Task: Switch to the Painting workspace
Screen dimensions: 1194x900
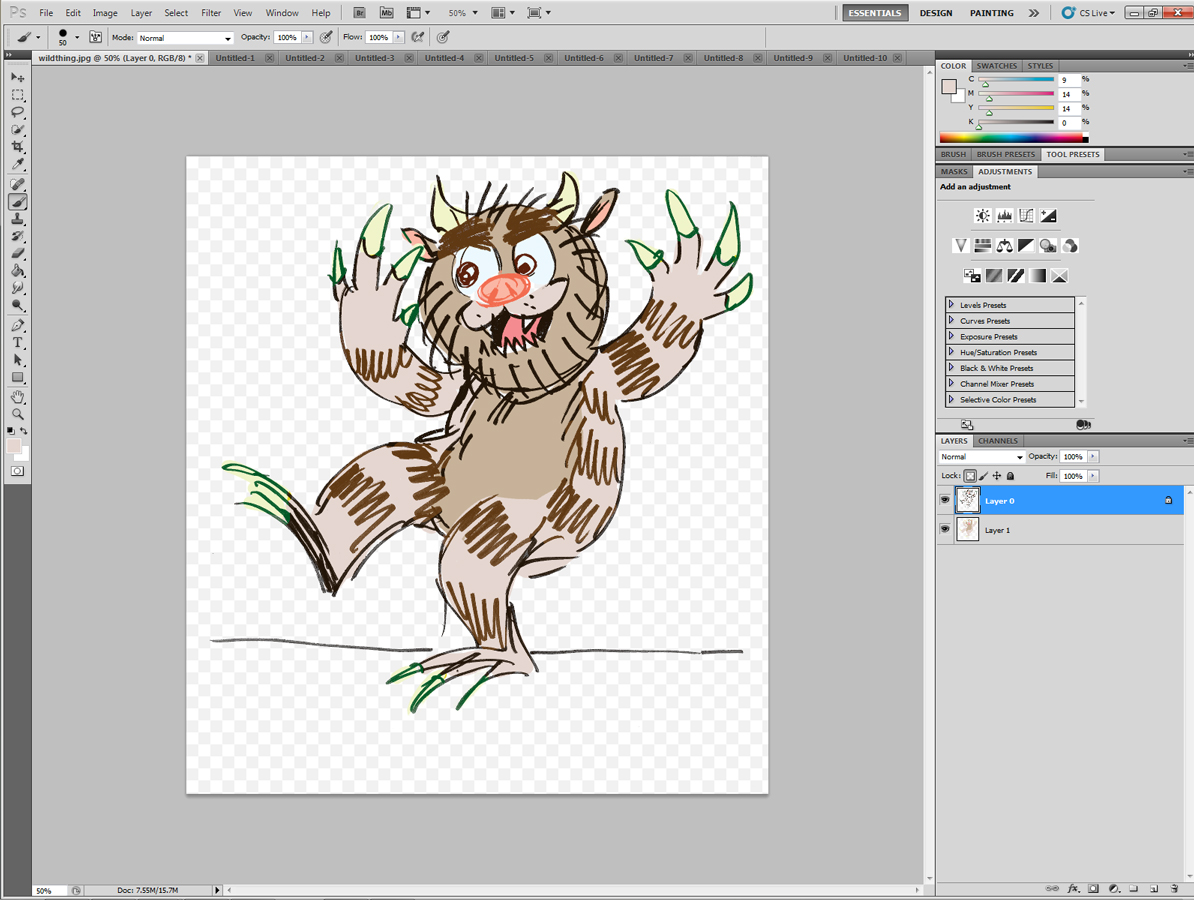Action: (x=991, y=13)
